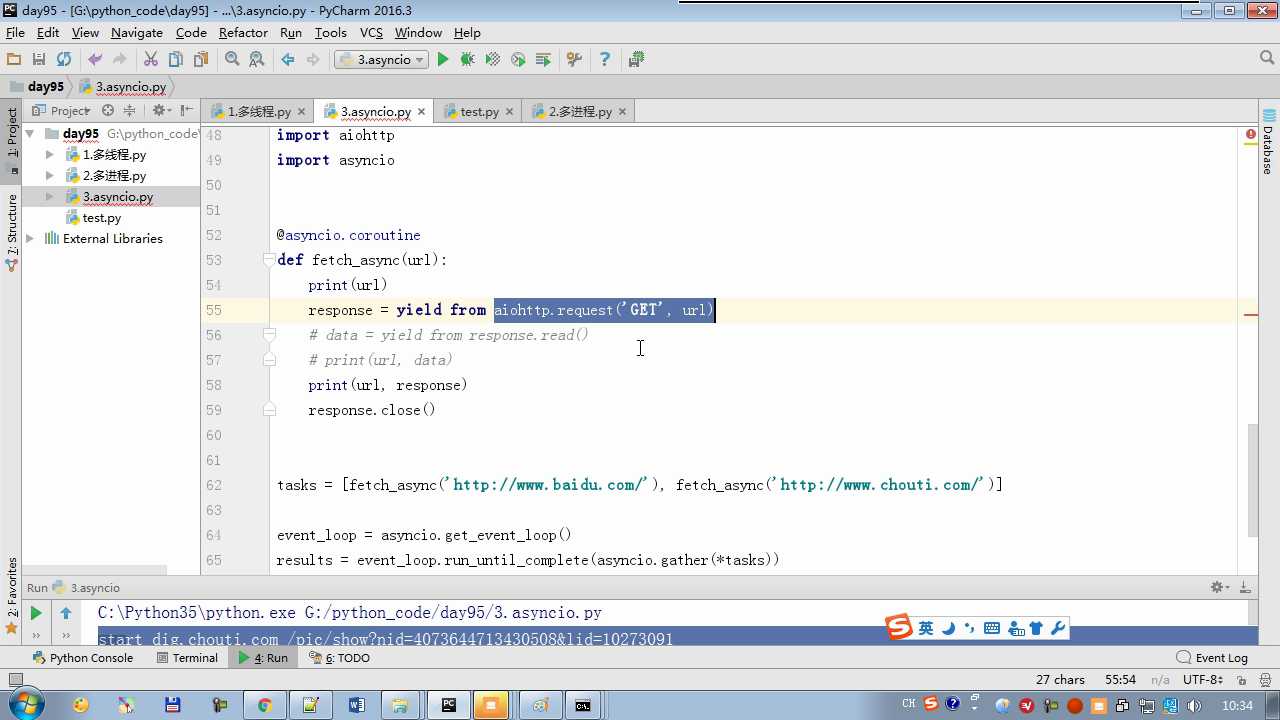Viewport: 1280px width, 720px height.
Task: Open the 3.asyncio run configuration dropdown
Action: [381, 60]
